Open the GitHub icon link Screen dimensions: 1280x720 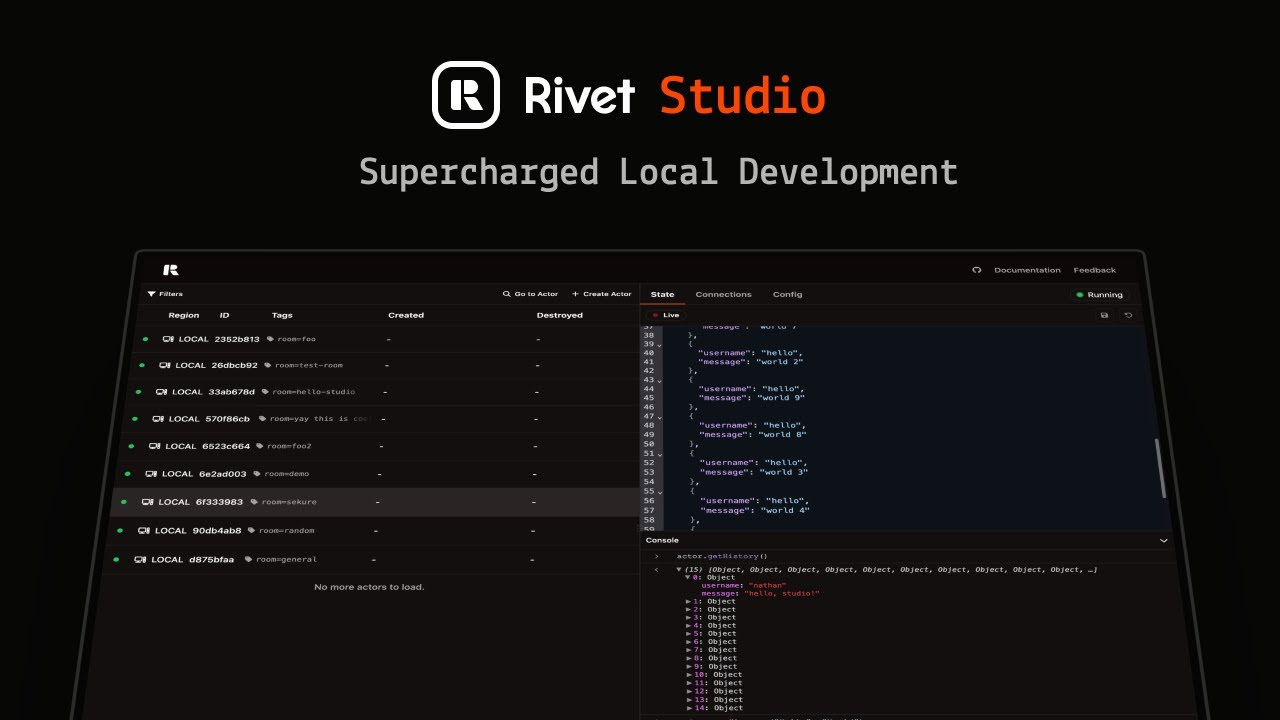pyautogui.click(x=977, y=270)
